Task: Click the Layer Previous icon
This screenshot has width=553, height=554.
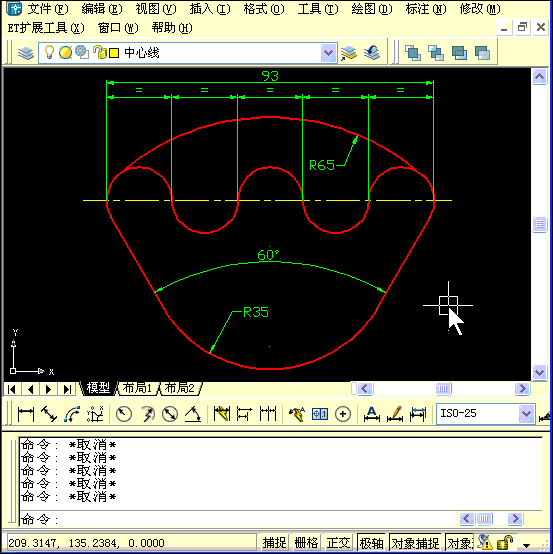Action: pos(372,53)
